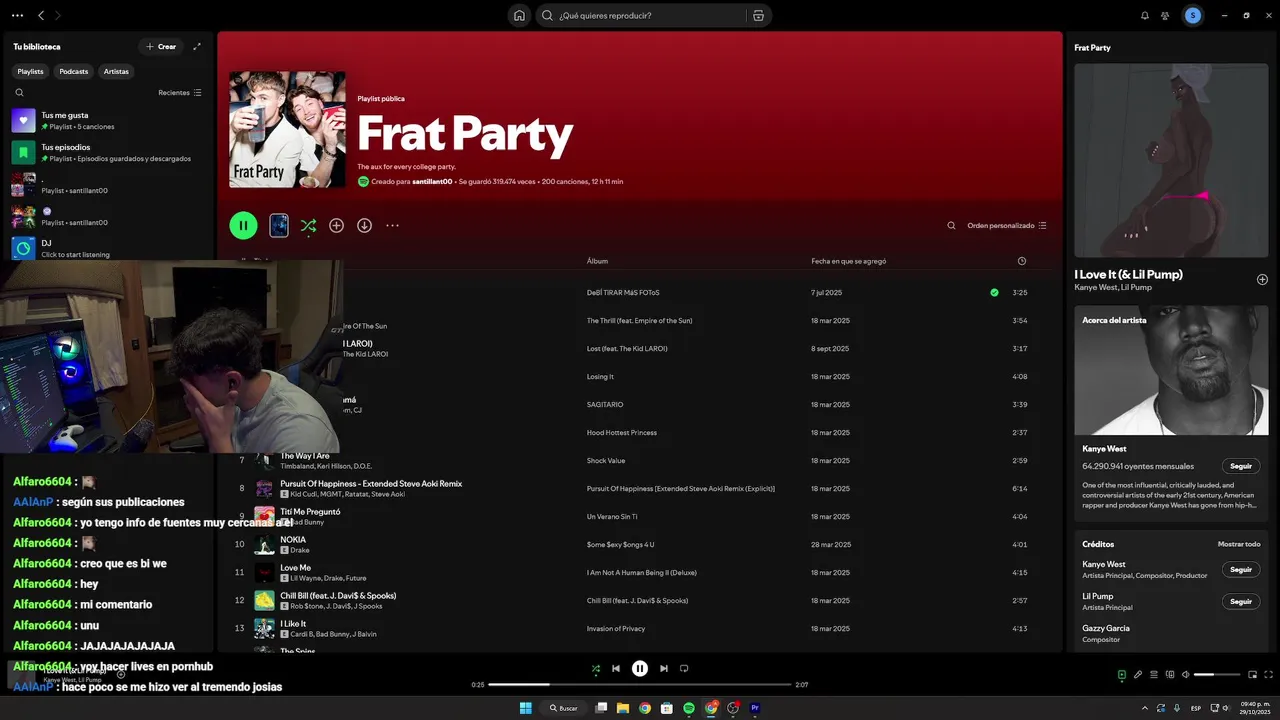
Task: Open Tus episodios in library
Action: [x=106, y=152]
